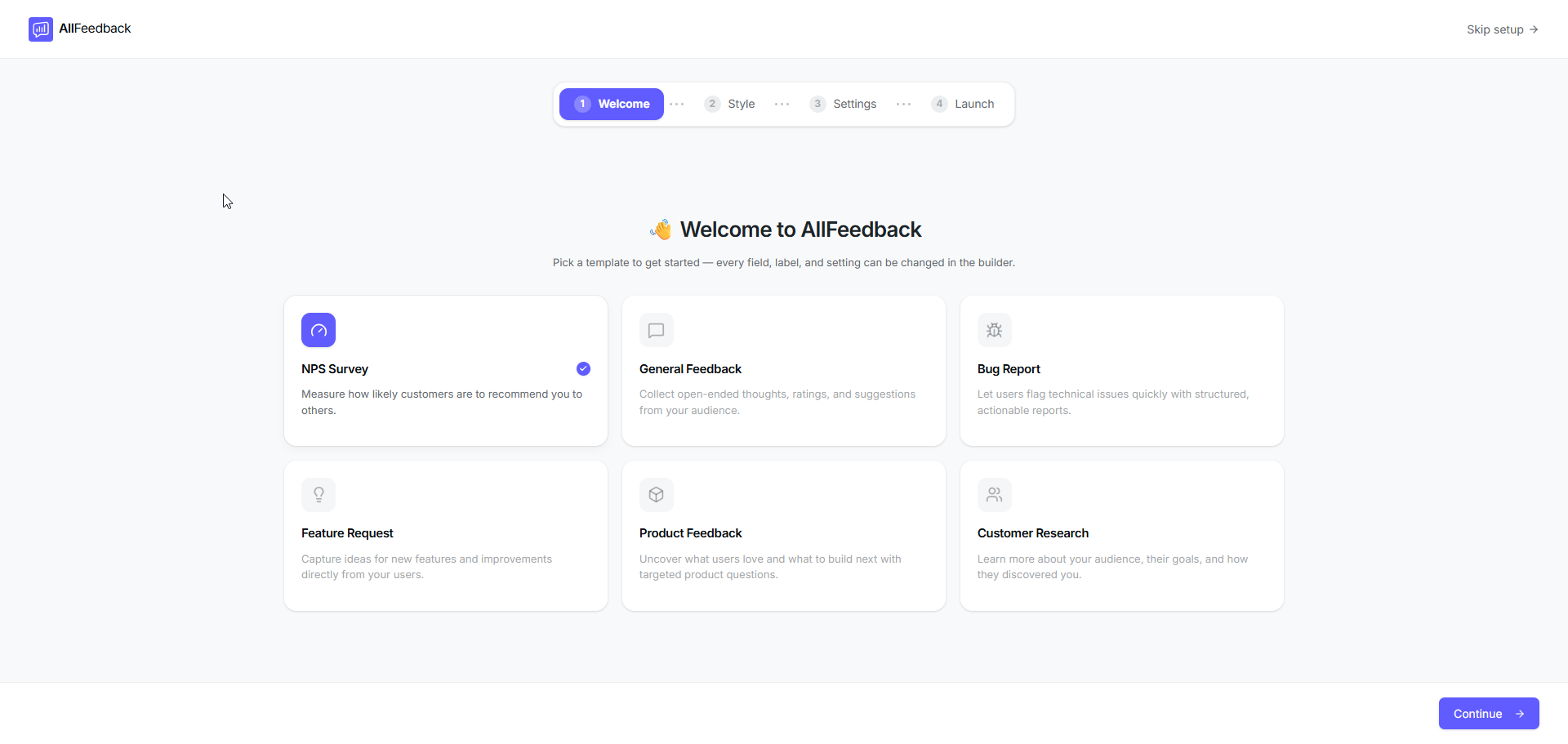The height and width of the screenshot is (744, 1568).
Task: Click the NPS Survey gauge icon
Action: coord(318,330)
